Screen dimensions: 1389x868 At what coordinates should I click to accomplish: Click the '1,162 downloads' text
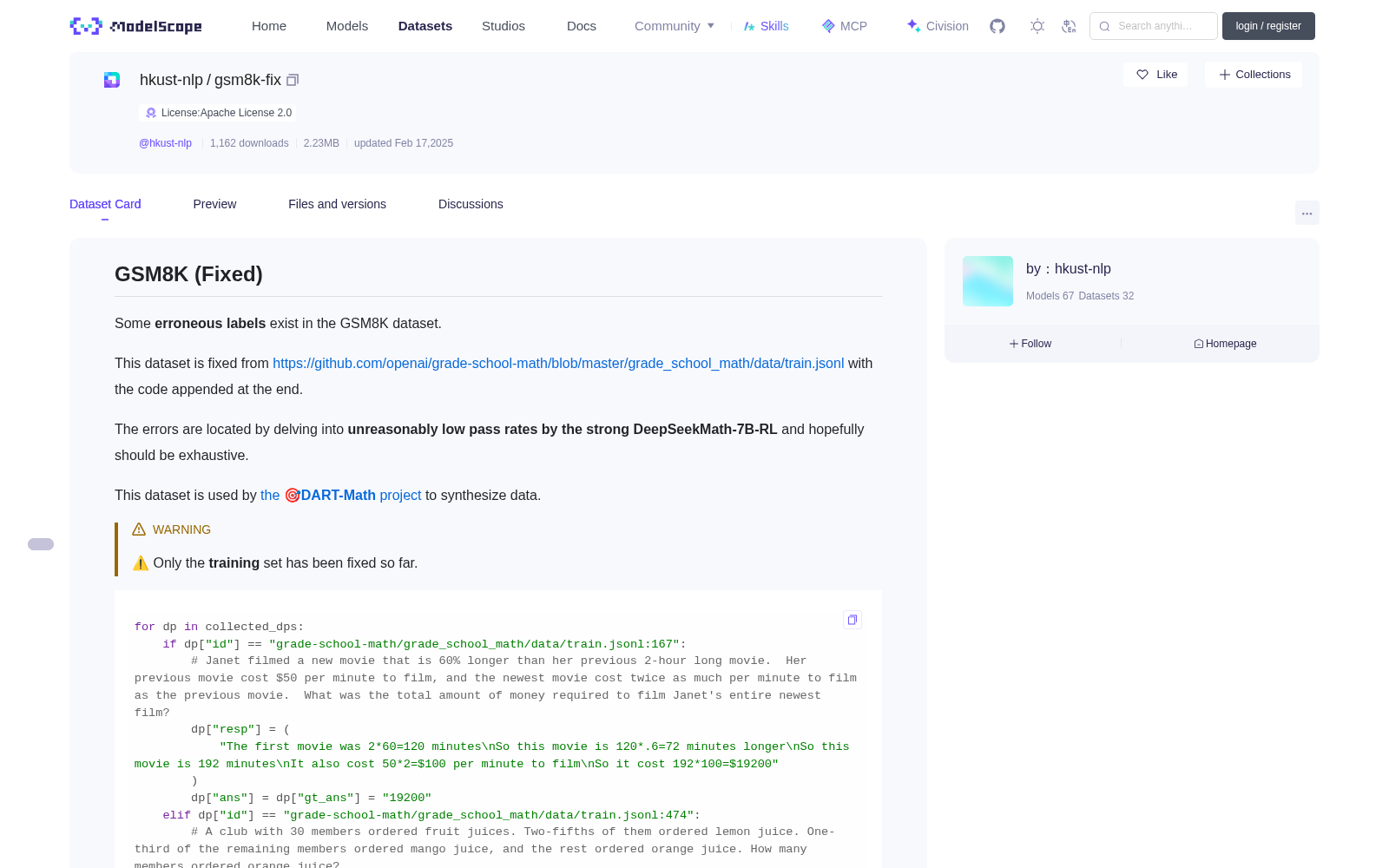[x=249, y=143]
